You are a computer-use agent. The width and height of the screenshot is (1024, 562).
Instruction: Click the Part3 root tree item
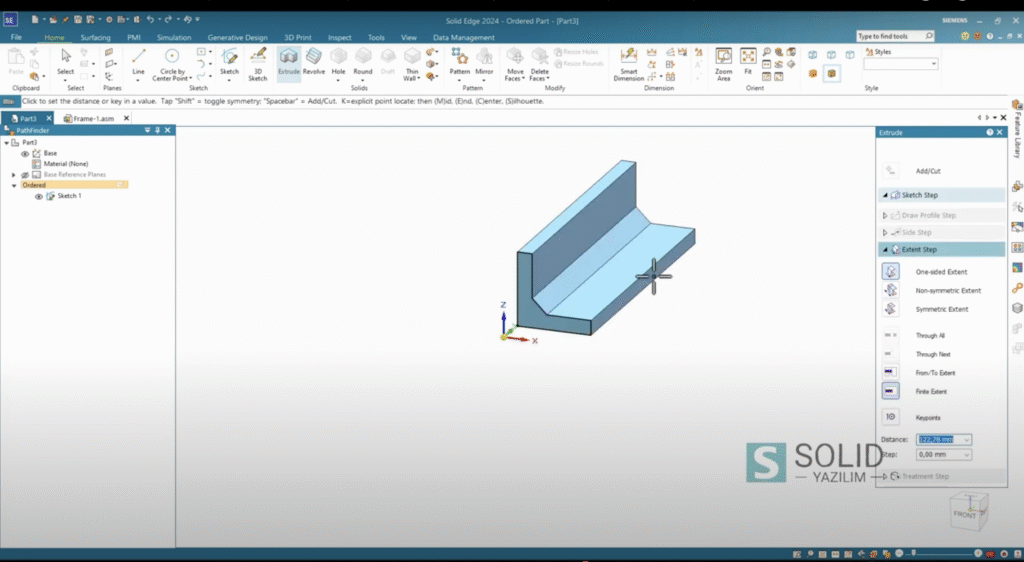coord(29,142)
